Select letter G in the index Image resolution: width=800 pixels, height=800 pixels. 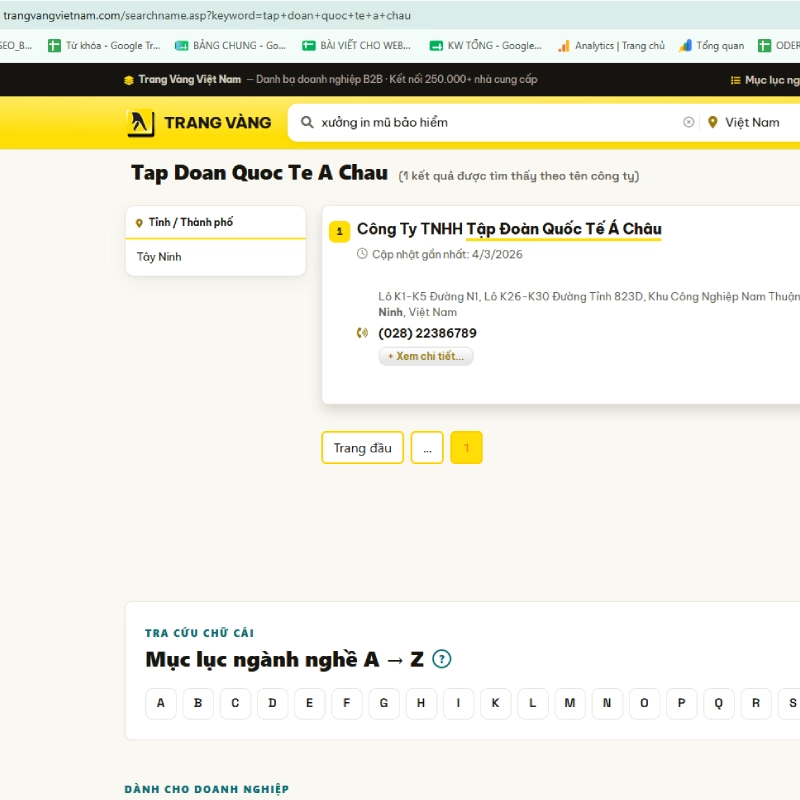click(x=384, y=703)
